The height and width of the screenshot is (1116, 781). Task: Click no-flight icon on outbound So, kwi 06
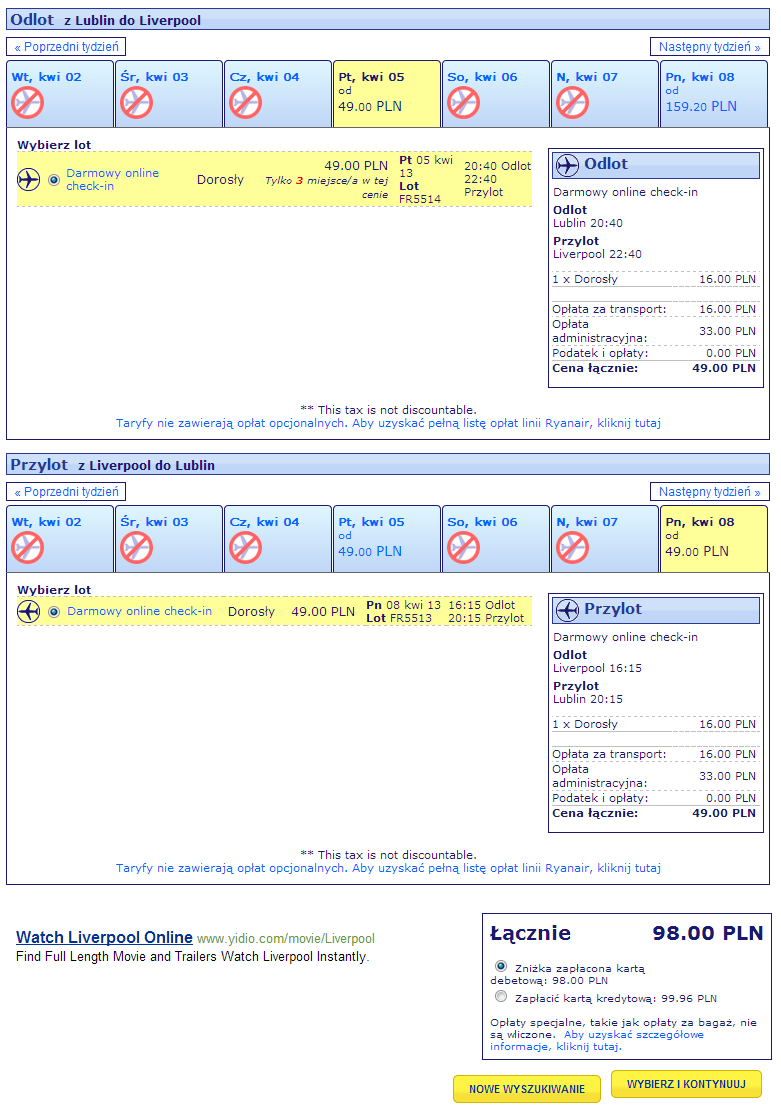[x=463, y=102]
